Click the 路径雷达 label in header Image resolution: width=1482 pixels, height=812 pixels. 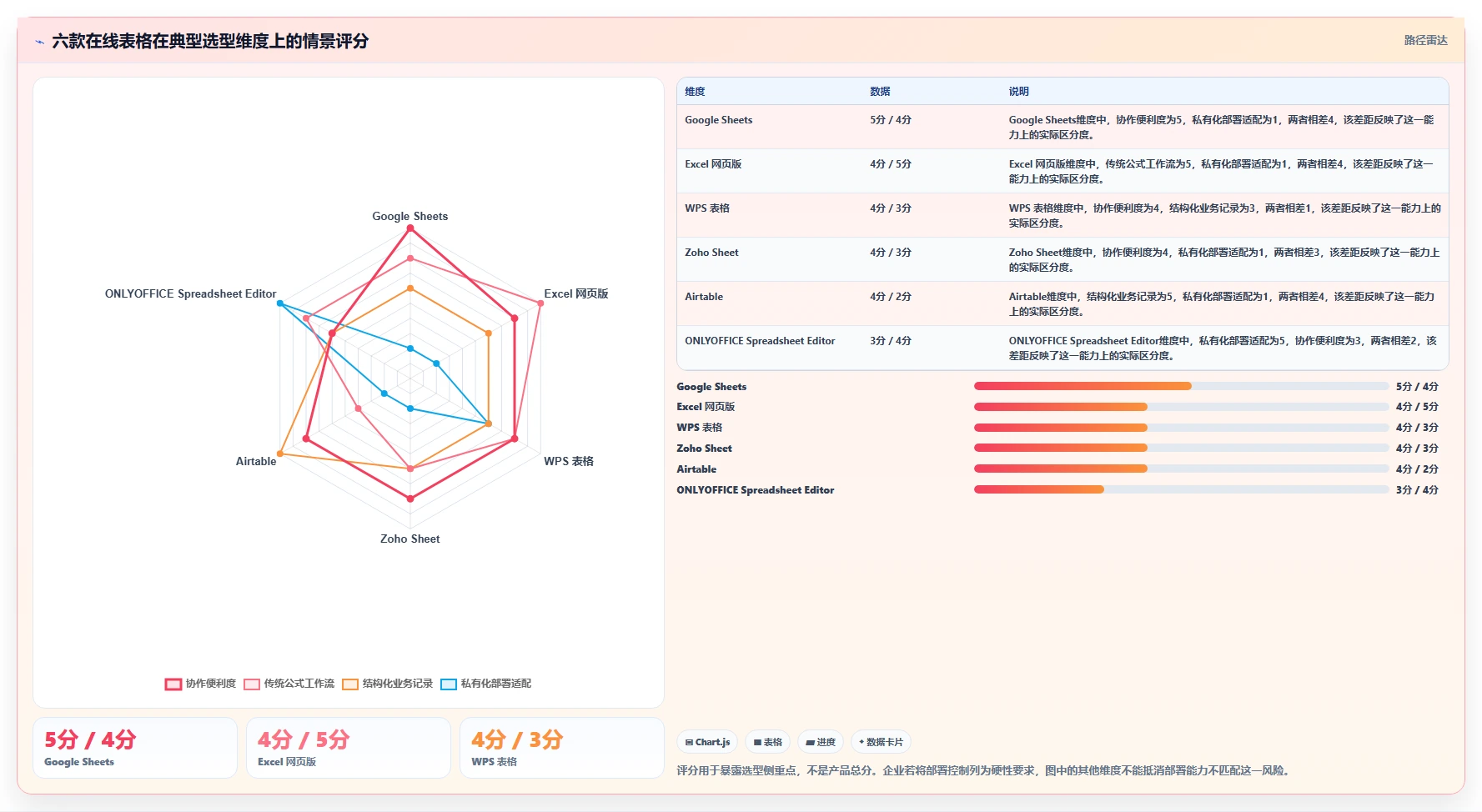click(1425, 40)
